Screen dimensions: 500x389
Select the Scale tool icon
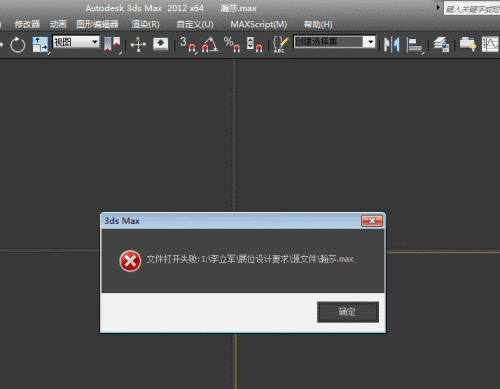[x=40, y=44]
